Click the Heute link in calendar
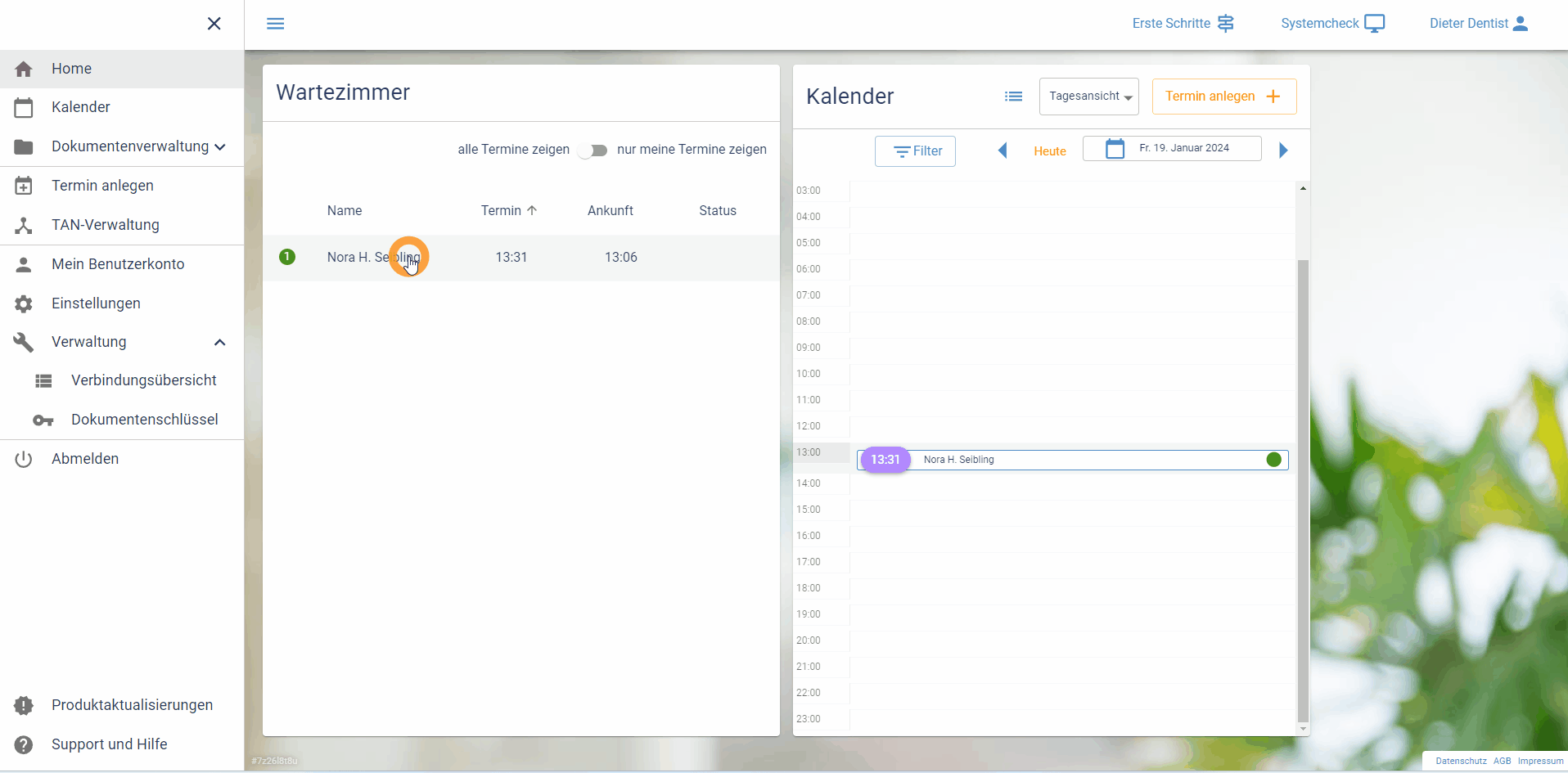The height and width of the screenshot is (773, 1568). (1049, 151)
